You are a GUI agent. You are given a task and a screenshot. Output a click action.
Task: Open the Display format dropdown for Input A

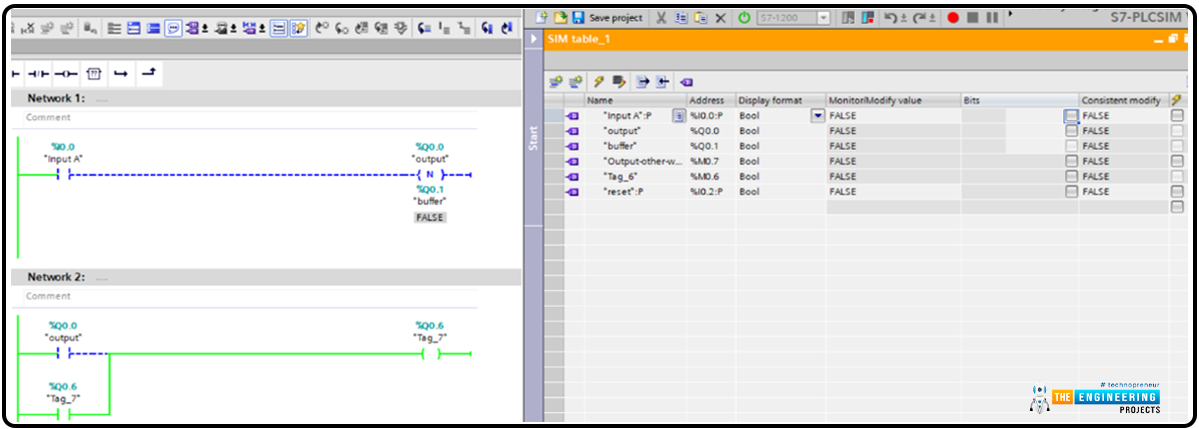click(x=817, y=116)
